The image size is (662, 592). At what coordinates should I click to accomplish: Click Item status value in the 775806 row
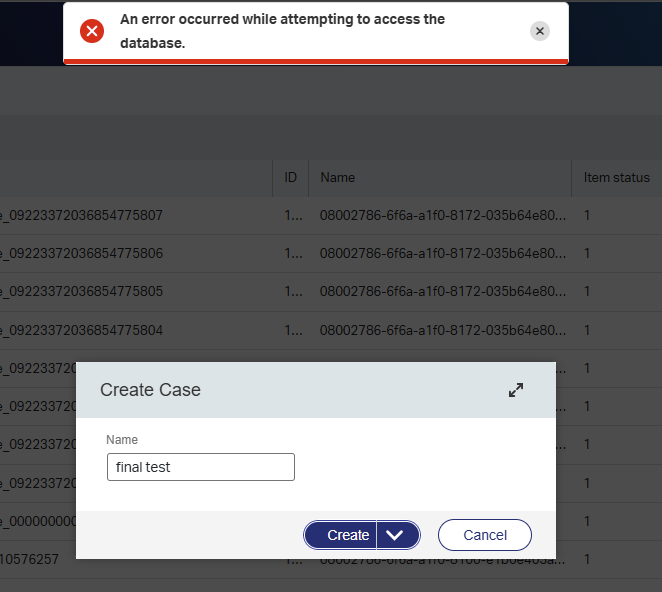[588, 253]
